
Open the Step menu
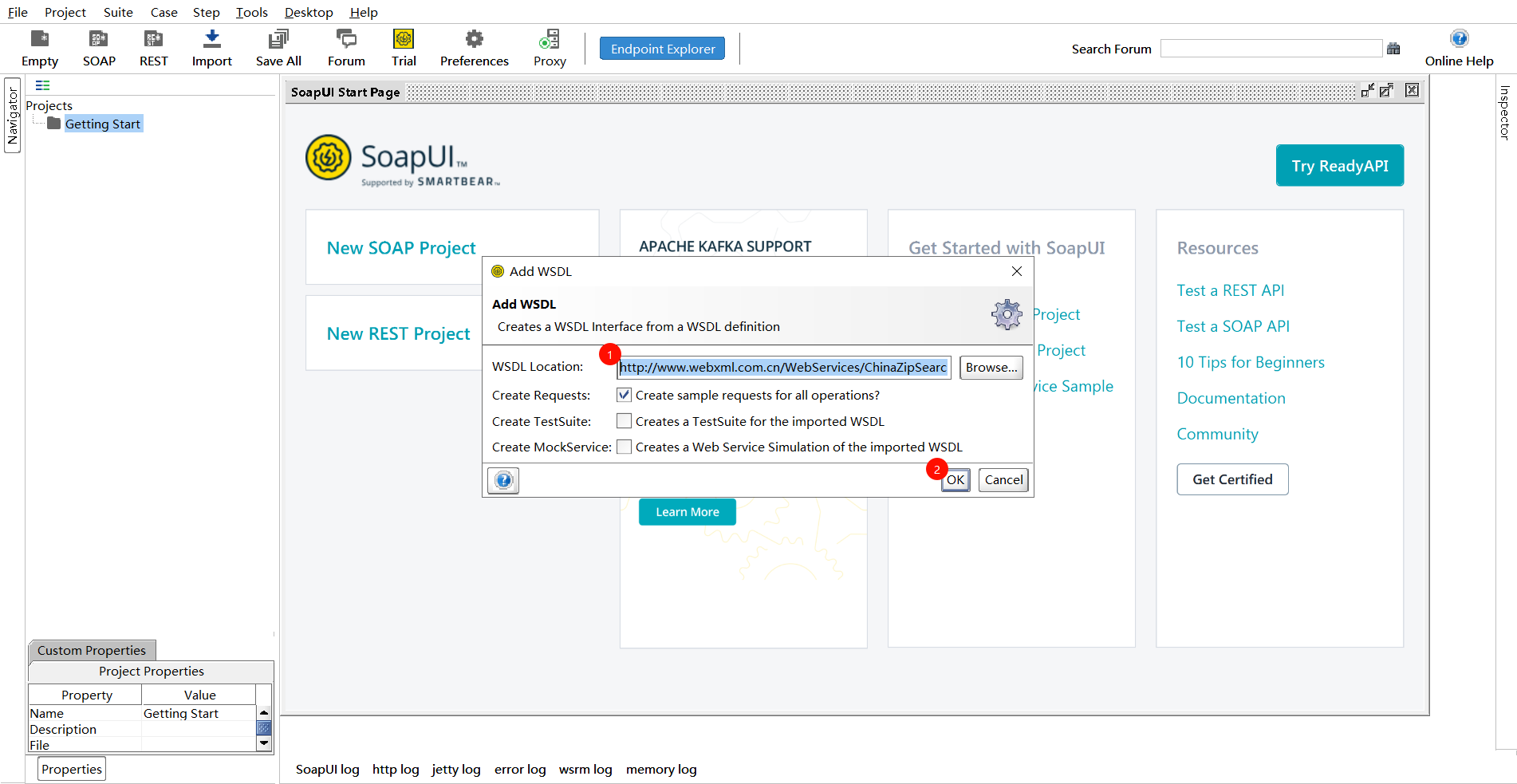click(x=206, y=12)
